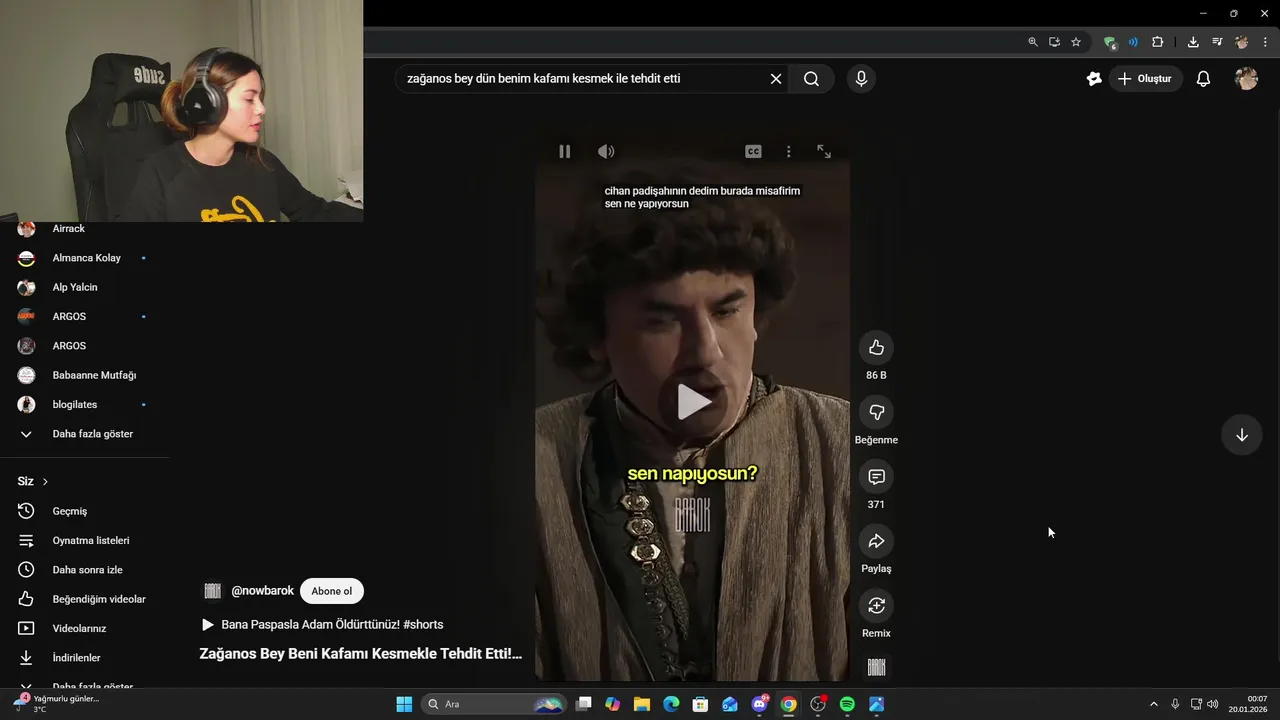
Task: Launch Spotify from the taskbar
Action: pyautogui.click(x=847, y=704)
